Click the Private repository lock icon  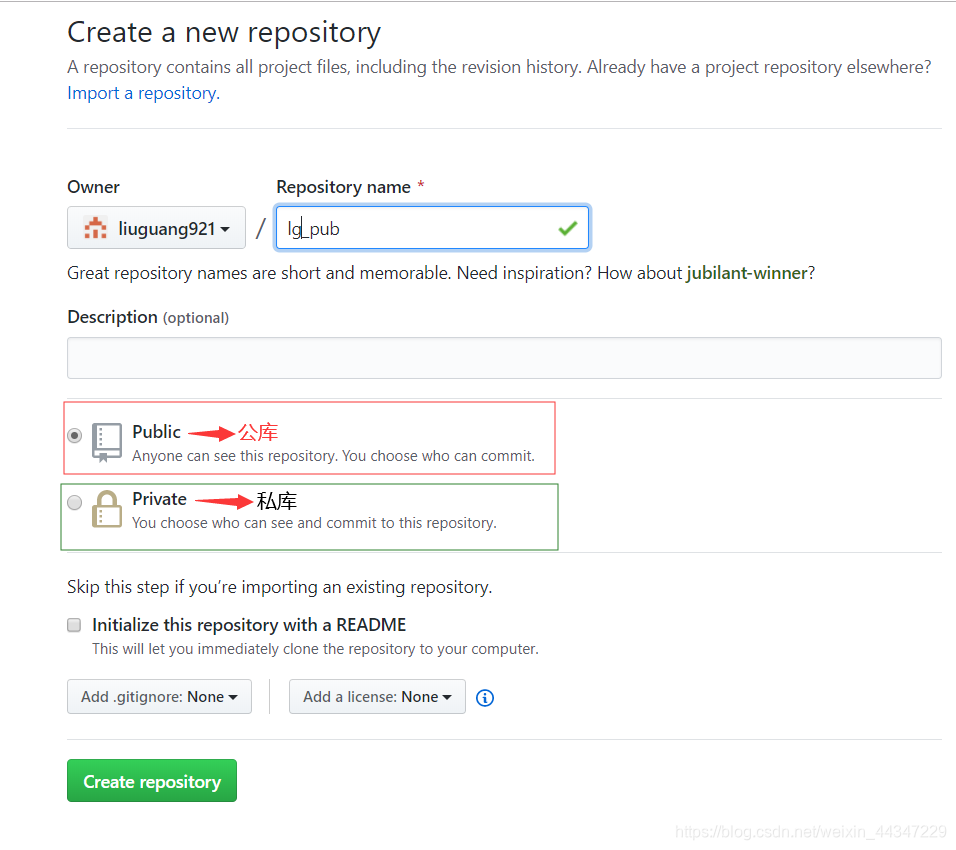point(107,509)
